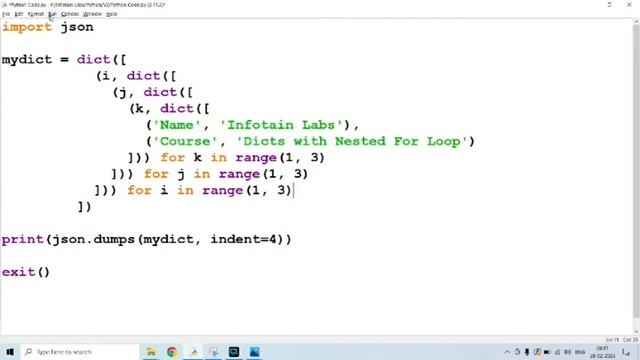This screenshot has height=360, width=640.
Task: Open the Photos app taskbar icon
Action: (x=255, y=352)
